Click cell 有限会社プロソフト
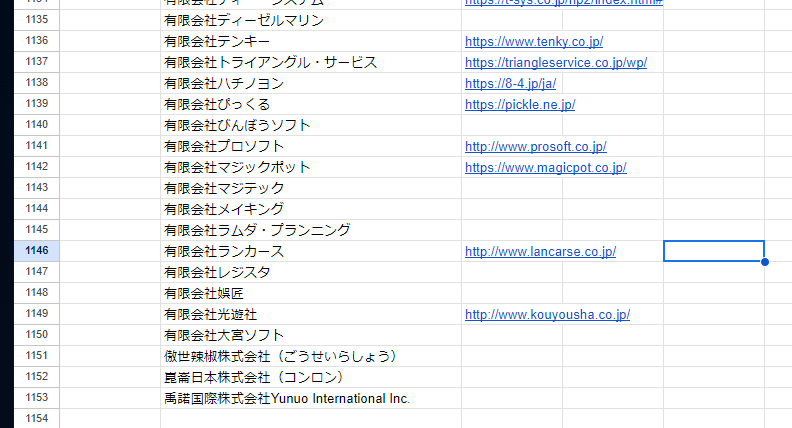The height and width of the screenshot is (428, 792). [311, 147]
